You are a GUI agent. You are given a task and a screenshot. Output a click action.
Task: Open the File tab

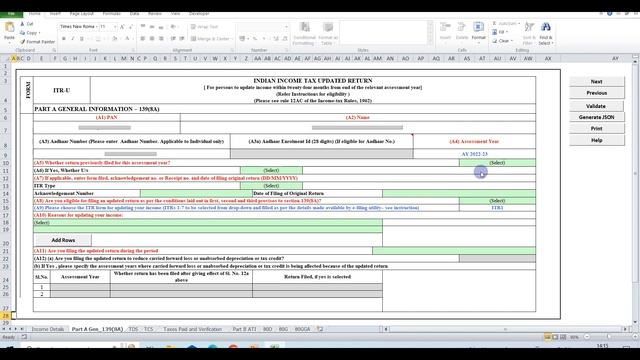(11, 14)
